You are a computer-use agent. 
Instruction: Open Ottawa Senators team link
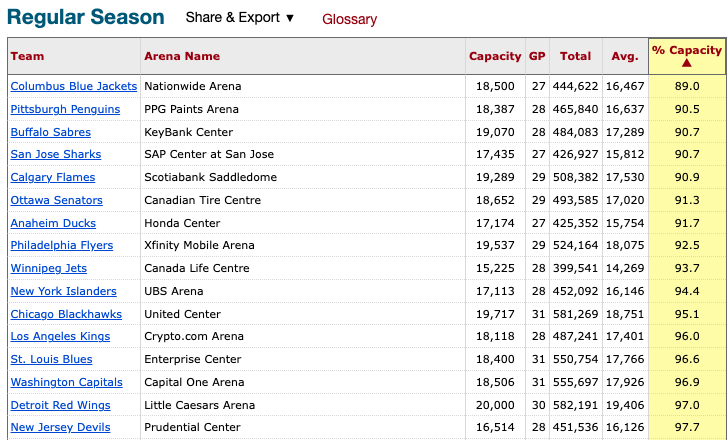[x=57, y=201]
